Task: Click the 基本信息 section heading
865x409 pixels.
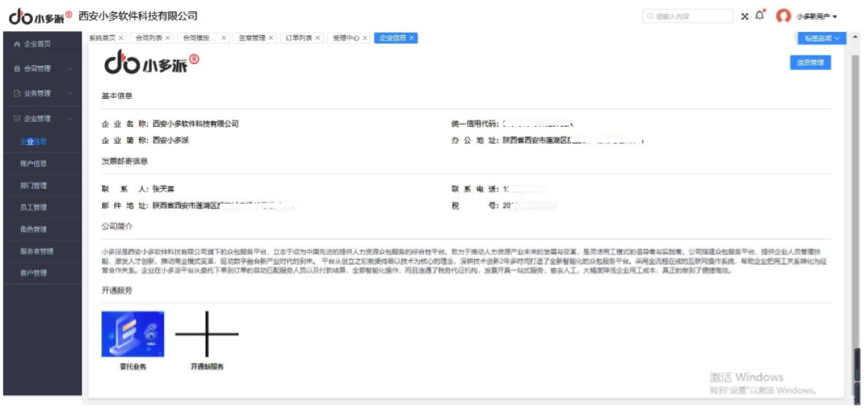Action: click(x=116, y=96)
